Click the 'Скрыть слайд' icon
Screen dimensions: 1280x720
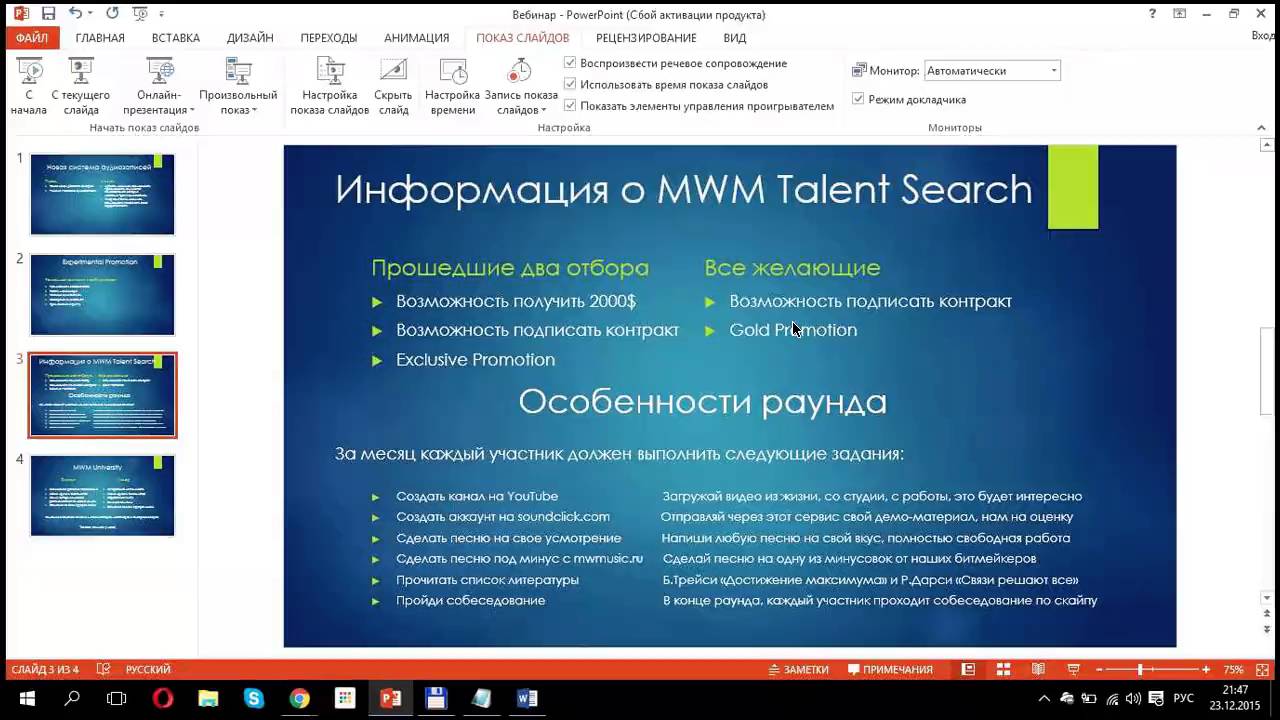(x=393, y=86)
